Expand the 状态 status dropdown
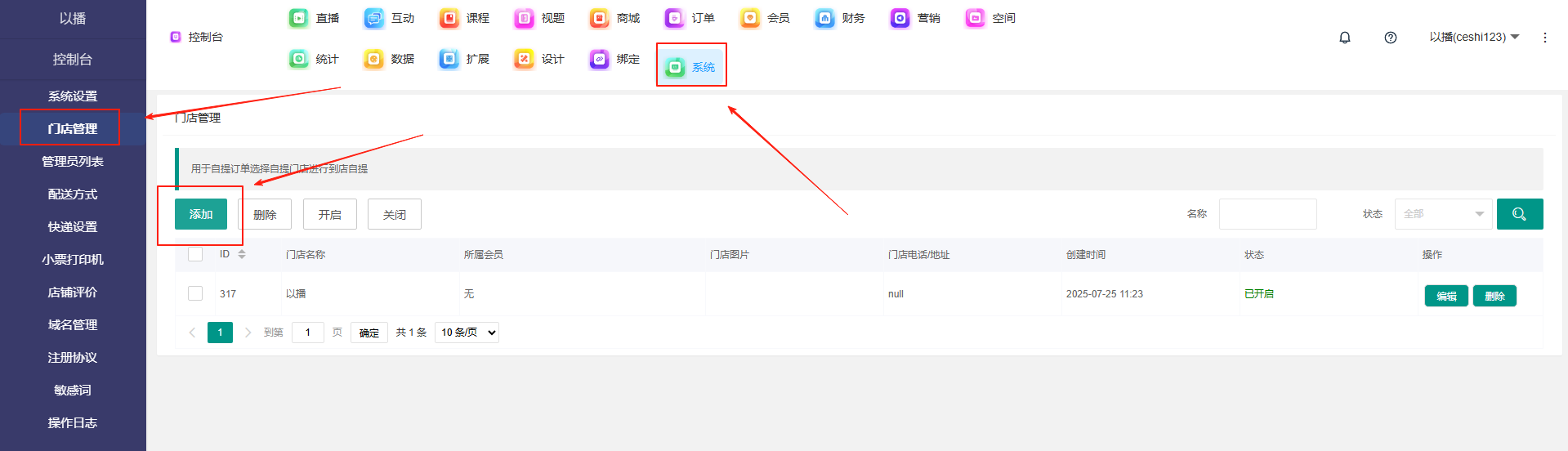 1443,214
